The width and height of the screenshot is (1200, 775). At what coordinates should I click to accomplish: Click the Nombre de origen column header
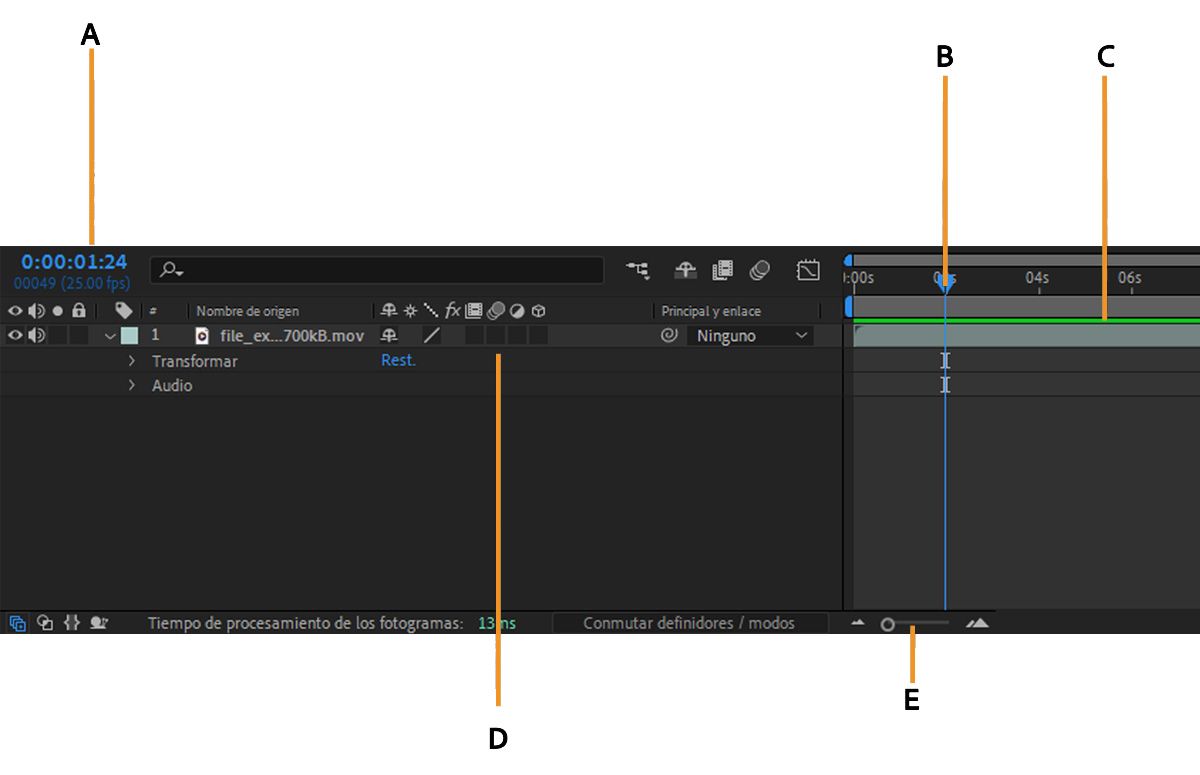pyautogui.click(x=247, y=311)
